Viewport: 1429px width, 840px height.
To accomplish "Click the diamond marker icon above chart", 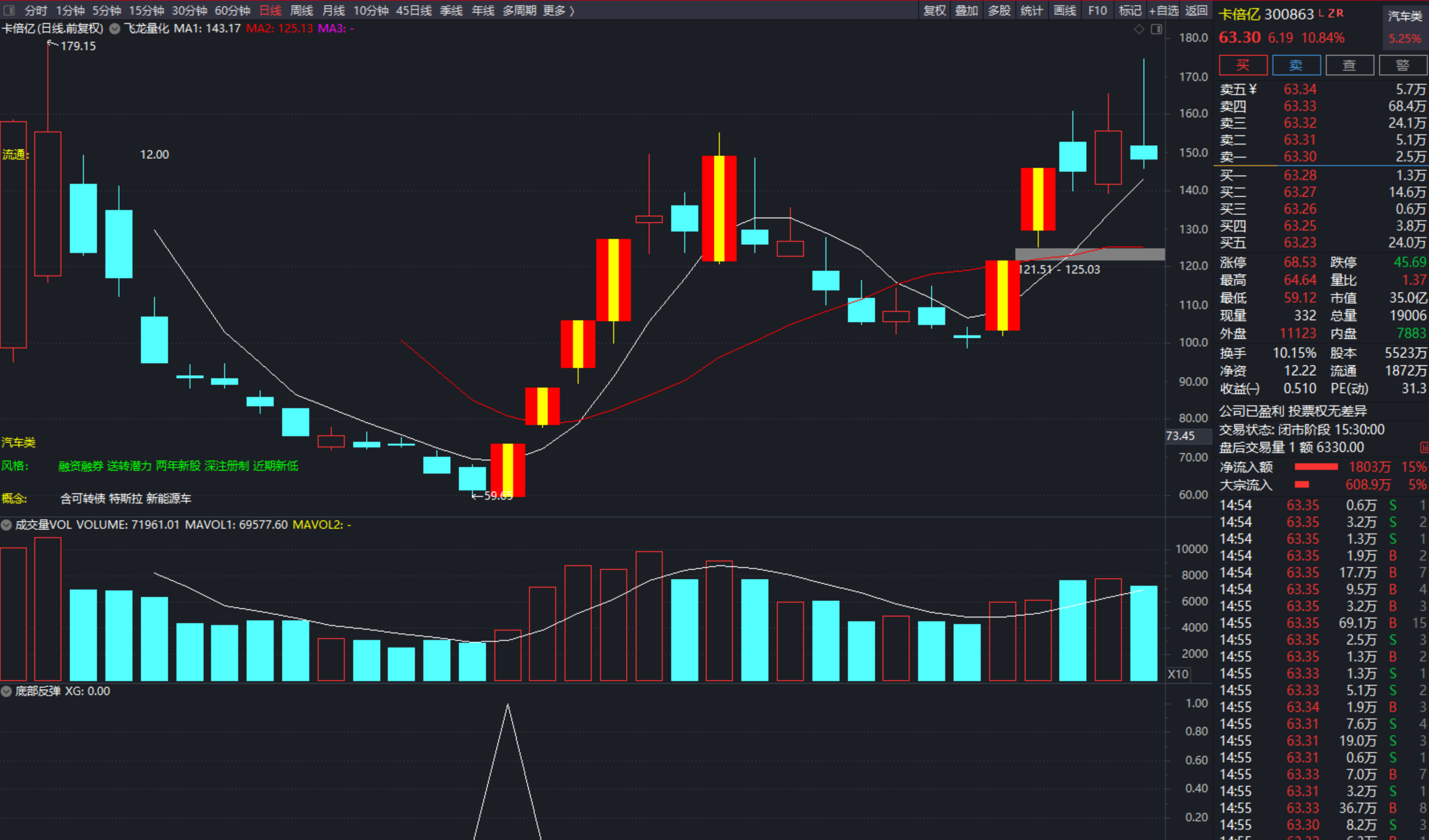I will [x=1138, y=29].
